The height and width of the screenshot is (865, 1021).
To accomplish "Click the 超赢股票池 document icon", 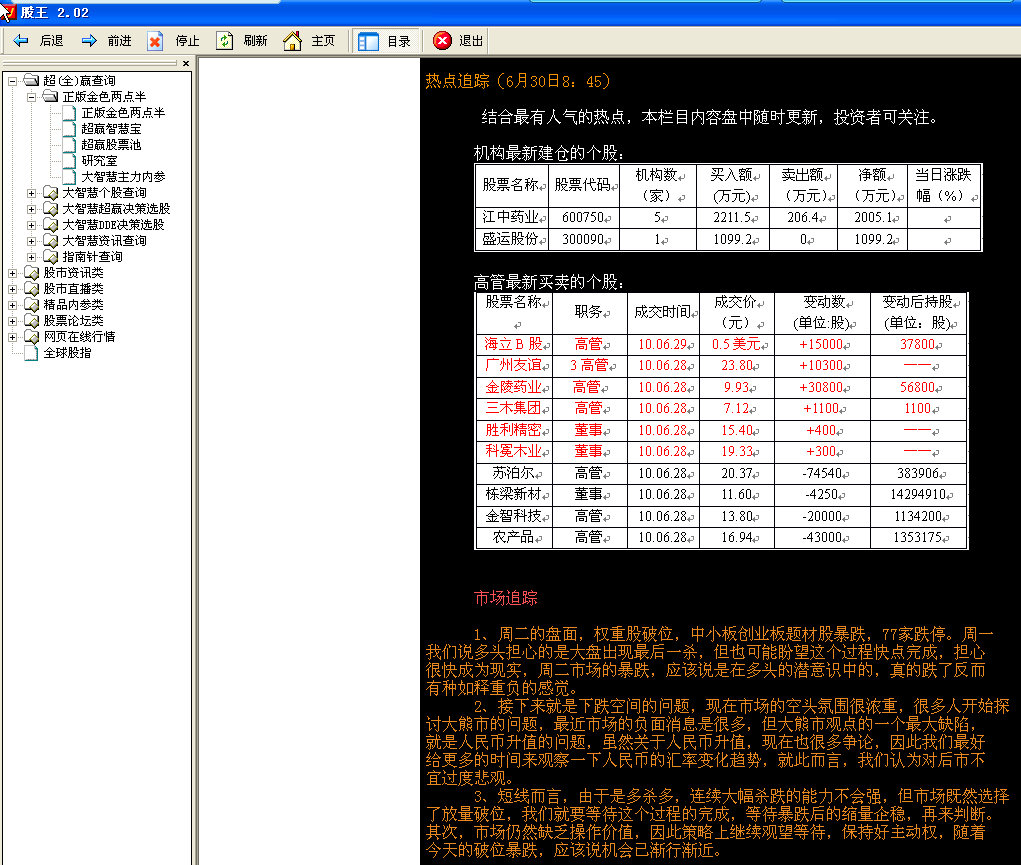I will tap(70, 145).
